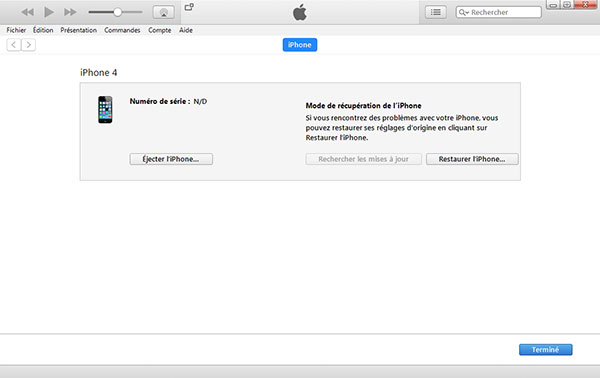Adjust the volume slider knob
This screenshot has height=378, width=600.
tap(117, 12)
